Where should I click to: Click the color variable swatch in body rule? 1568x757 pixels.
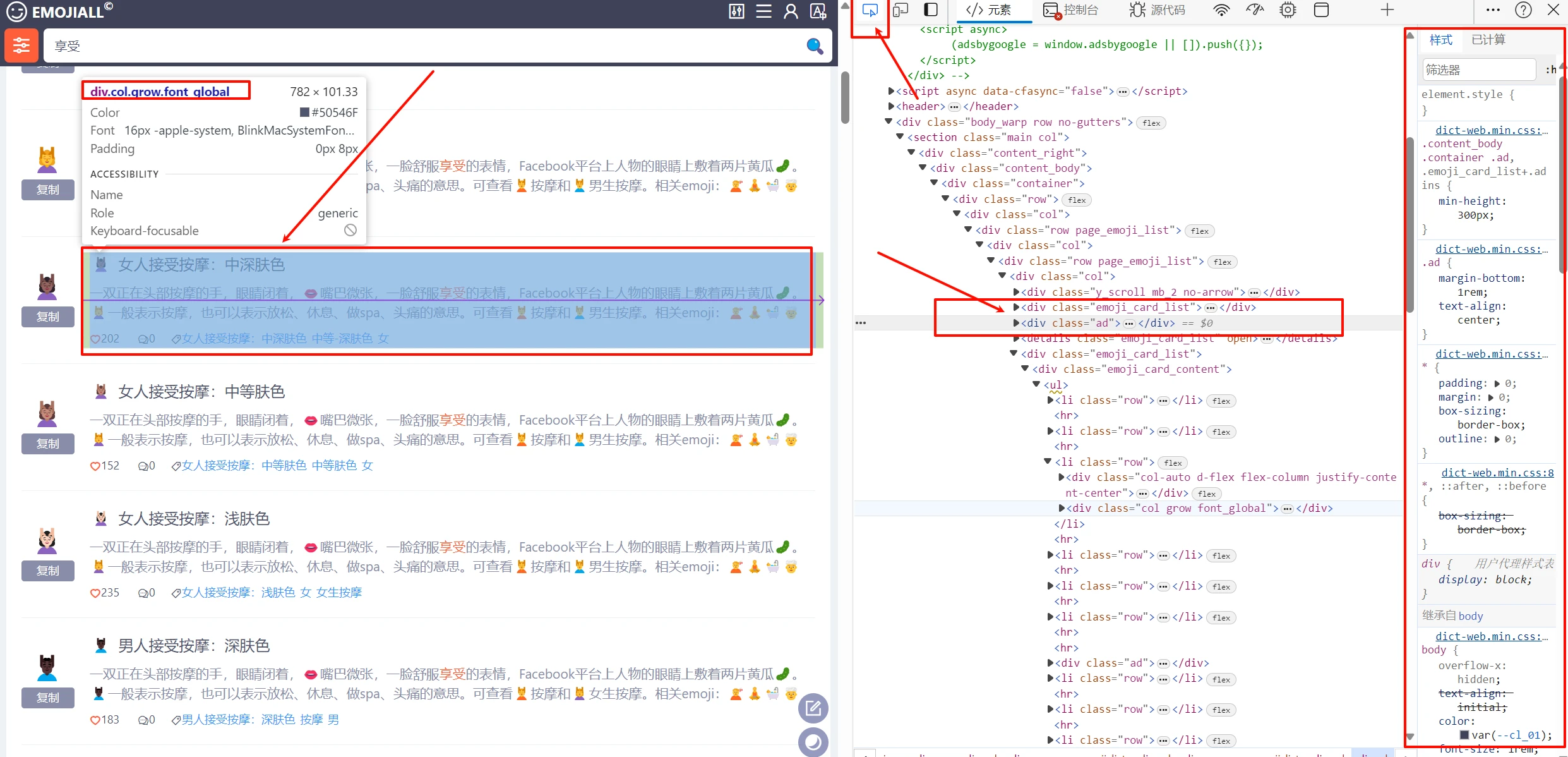pos(1464,735)
